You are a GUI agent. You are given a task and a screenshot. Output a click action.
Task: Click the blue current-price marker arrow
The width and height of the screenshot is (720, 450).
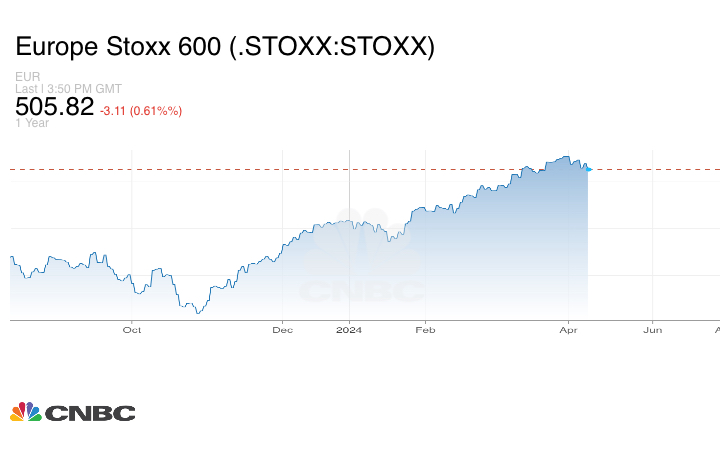click(x=589, y=169)
